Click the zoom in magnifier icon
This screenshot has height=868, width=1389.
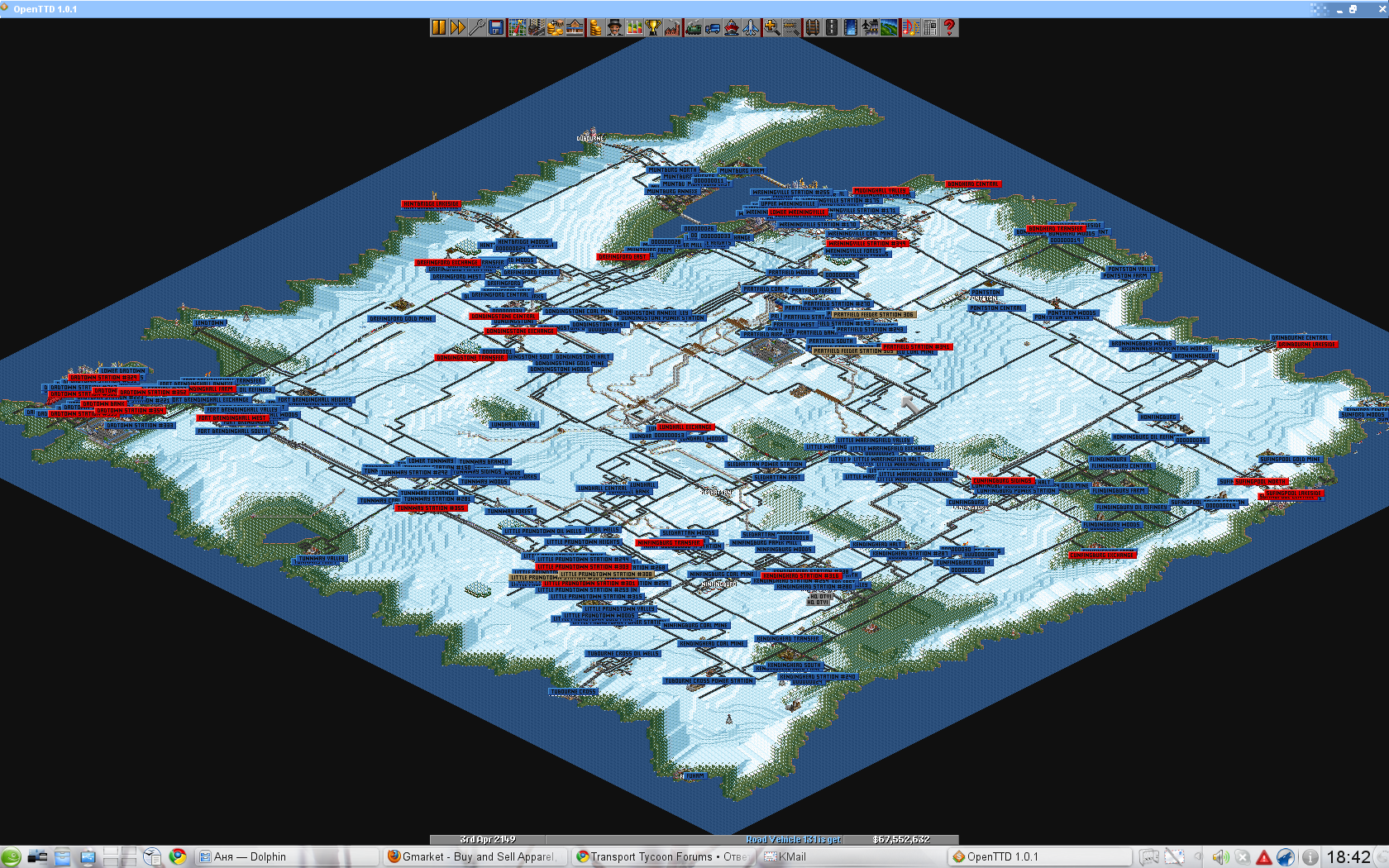pyautogui.click(x=771, y=27)
